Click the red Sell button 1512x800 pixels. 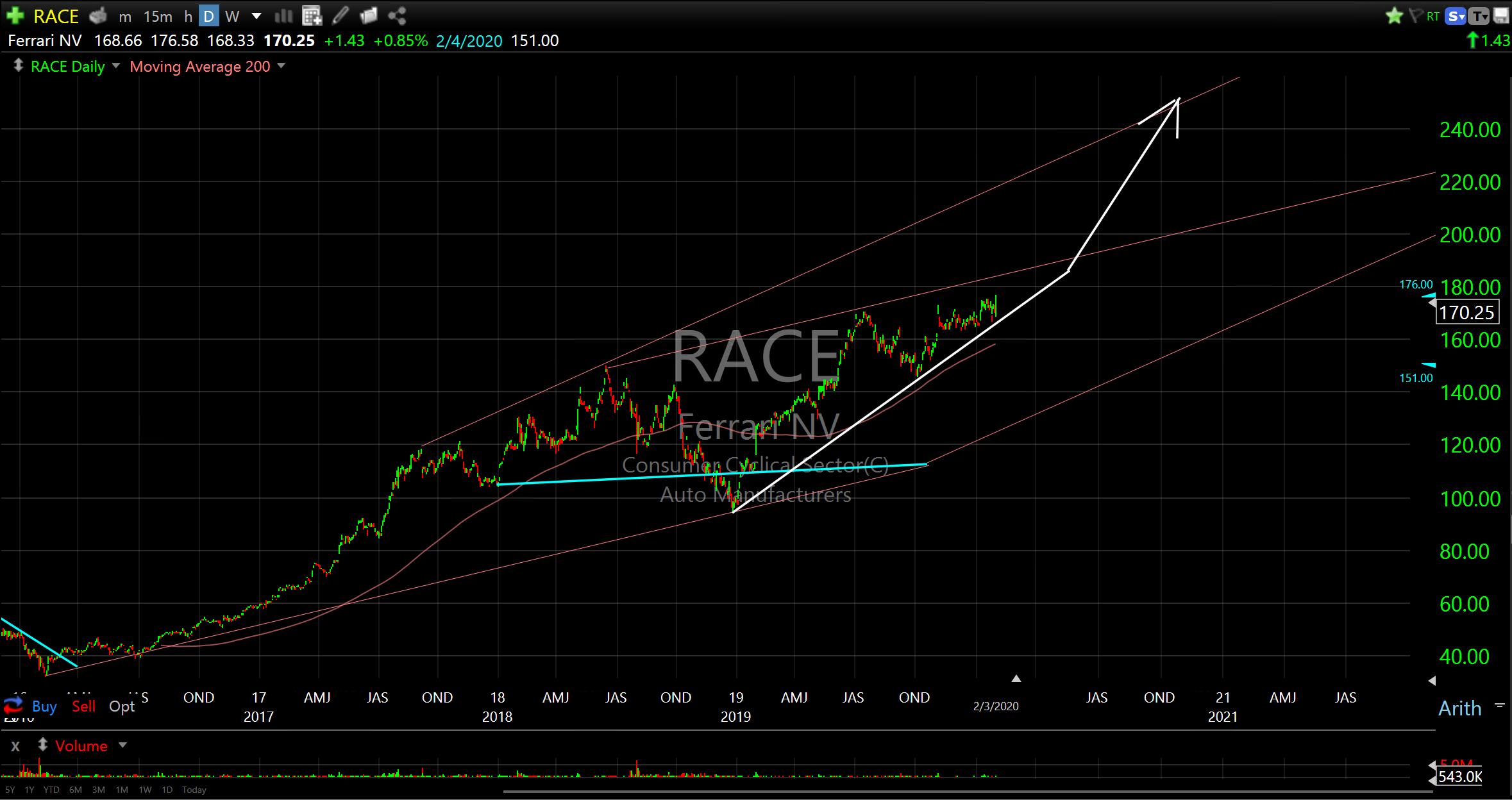(83, 706)
